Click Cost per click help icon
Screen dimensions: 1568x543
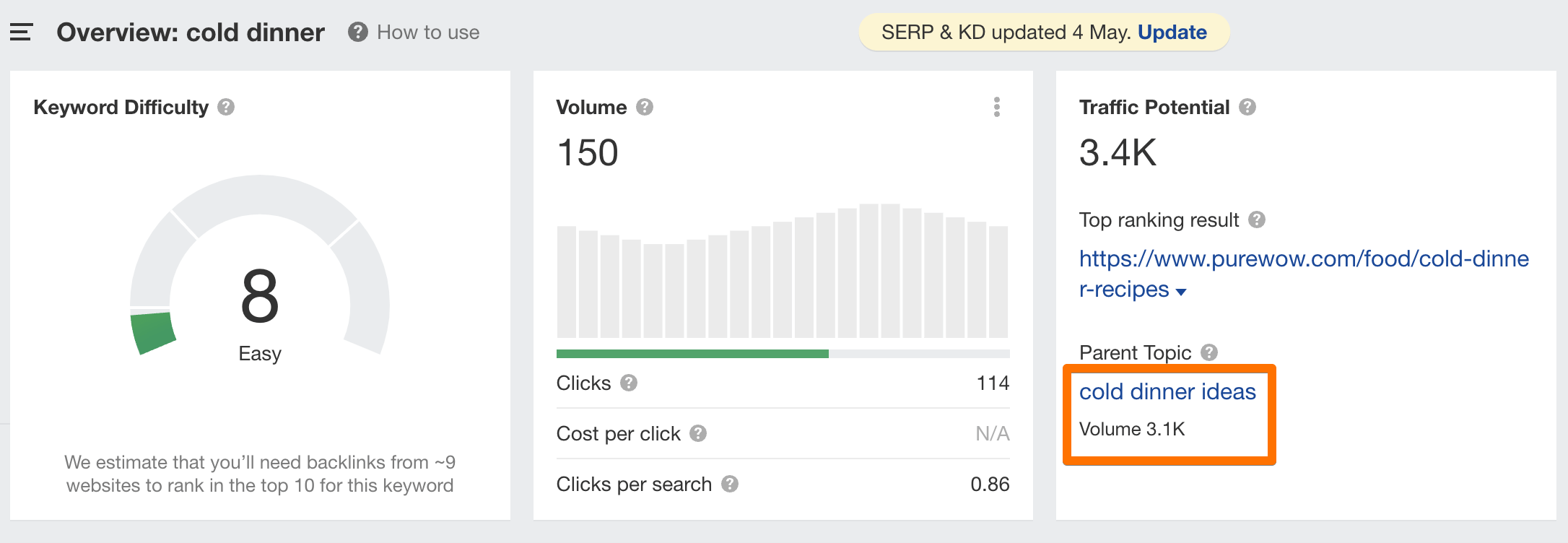(x=698, y=433)
